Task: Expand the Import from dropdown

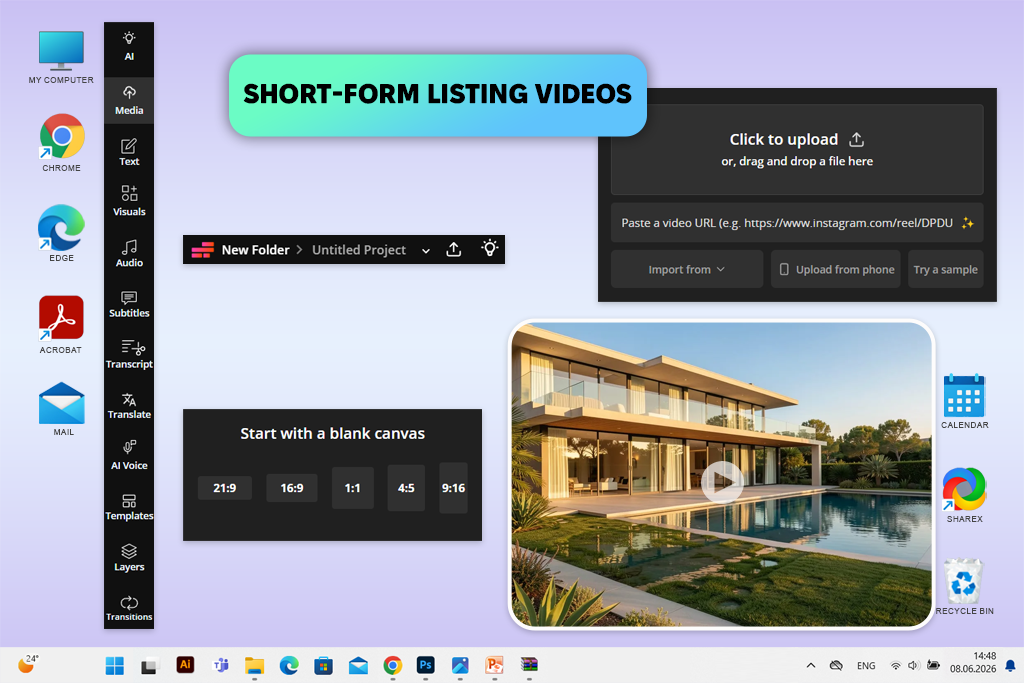Action: [687, 269]
